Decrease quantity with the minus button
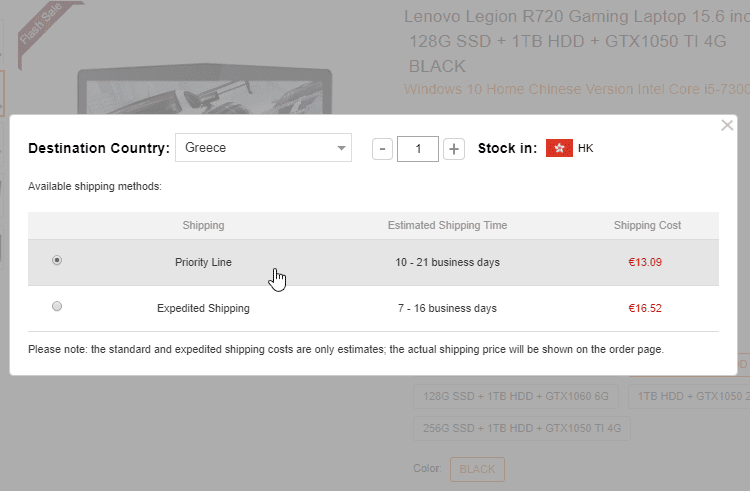The height and width of the screenshot is (491, 750). coord(382,148)
